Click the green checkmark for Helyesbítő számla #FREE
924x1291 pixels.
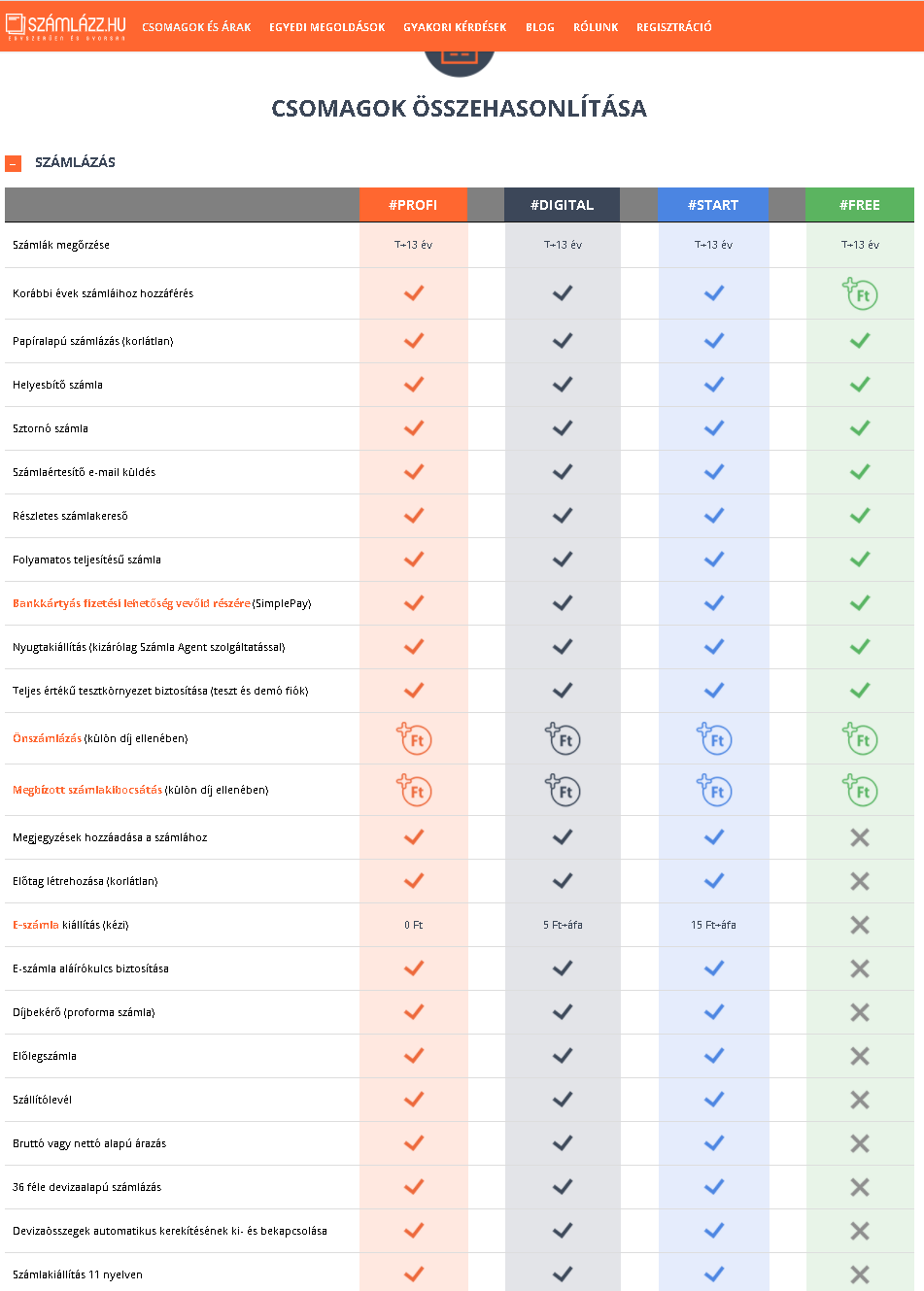[860, 384]
